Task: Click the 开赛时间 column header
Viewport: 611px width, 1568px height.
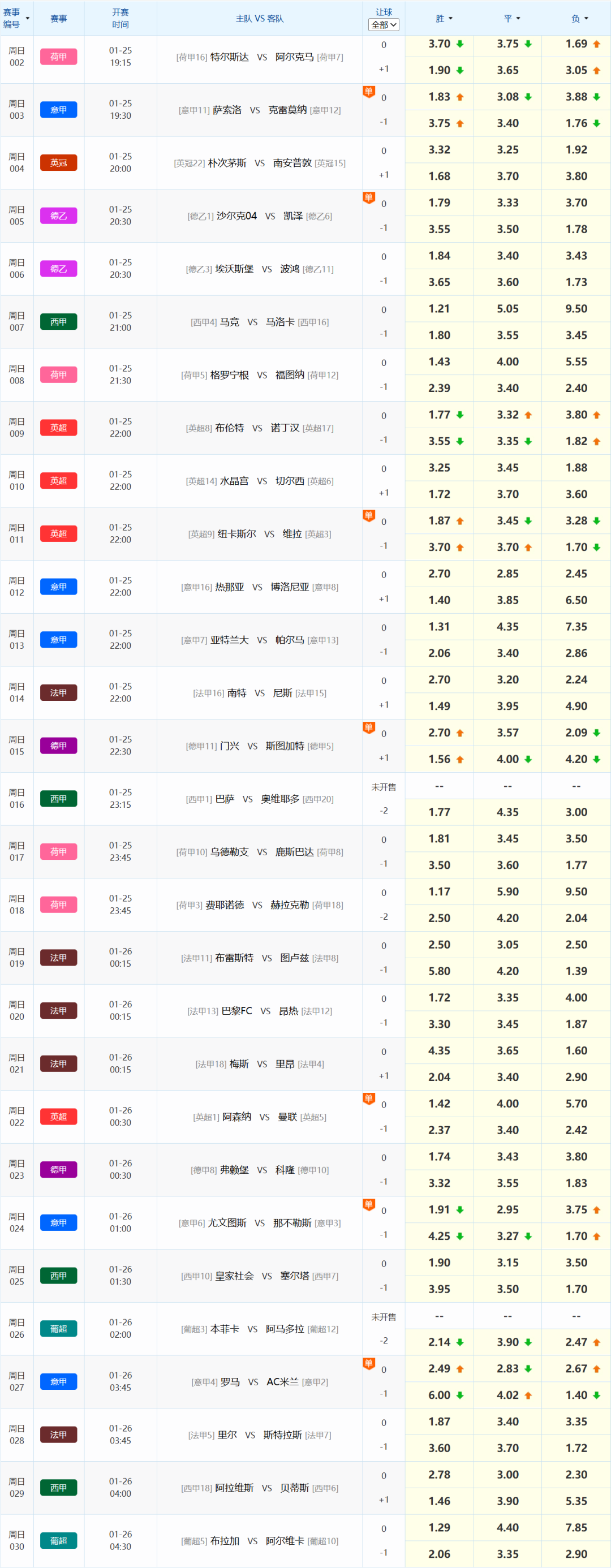Action: pyautogui.click(x=121, y=18)
